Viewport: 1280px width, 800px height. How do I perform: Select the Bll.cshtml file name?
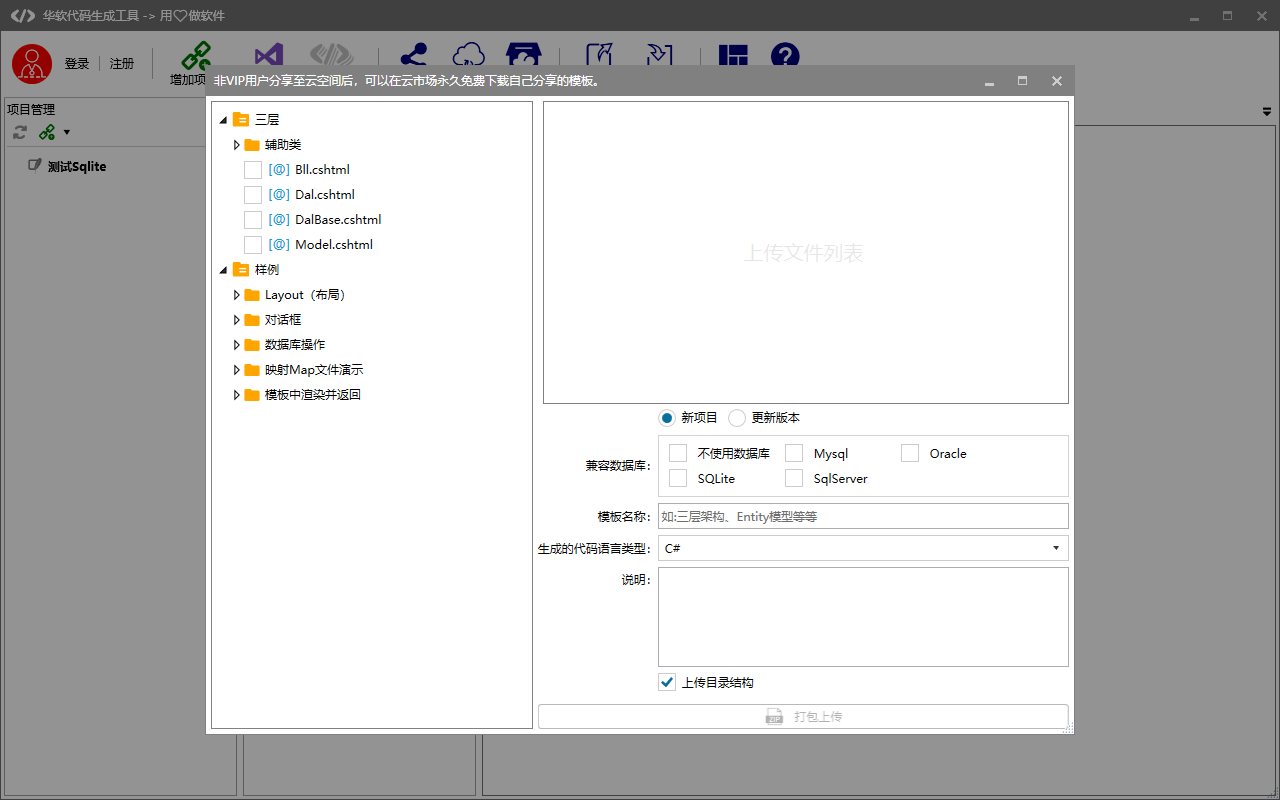coord(322,170)
